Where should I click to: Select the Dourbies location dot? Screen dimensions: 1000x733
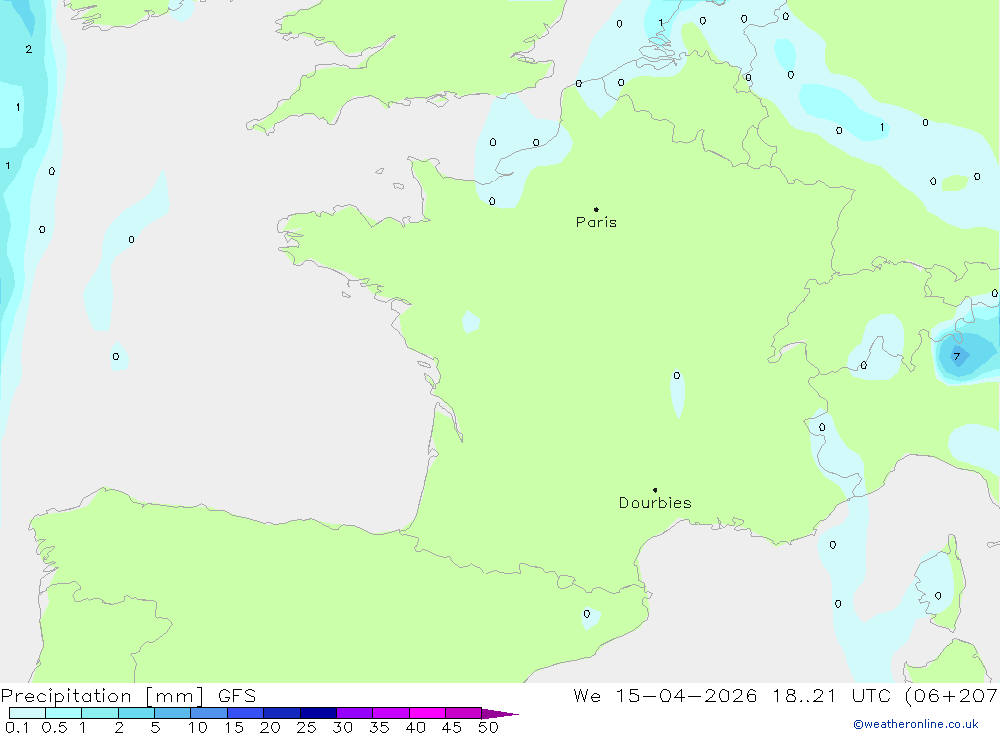tap(655, 490)
